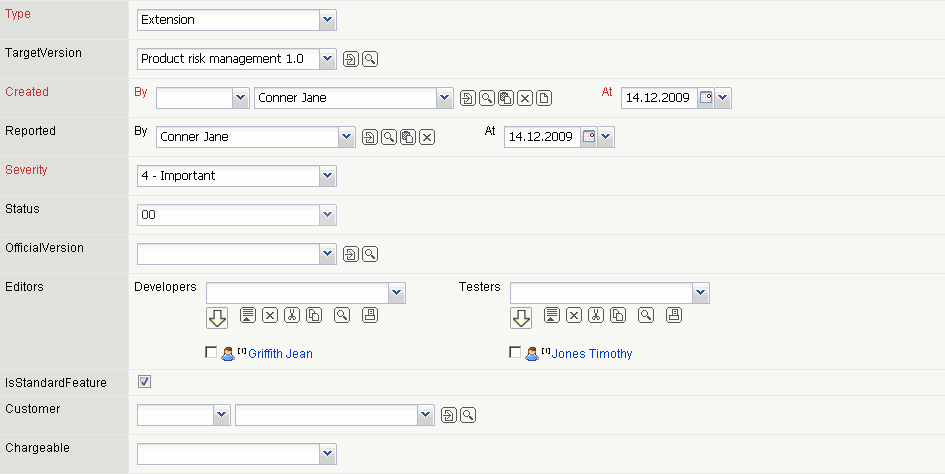Click delete (X) icon under Testers
Viewport: 945px width, 474px height.
(574, 315)
